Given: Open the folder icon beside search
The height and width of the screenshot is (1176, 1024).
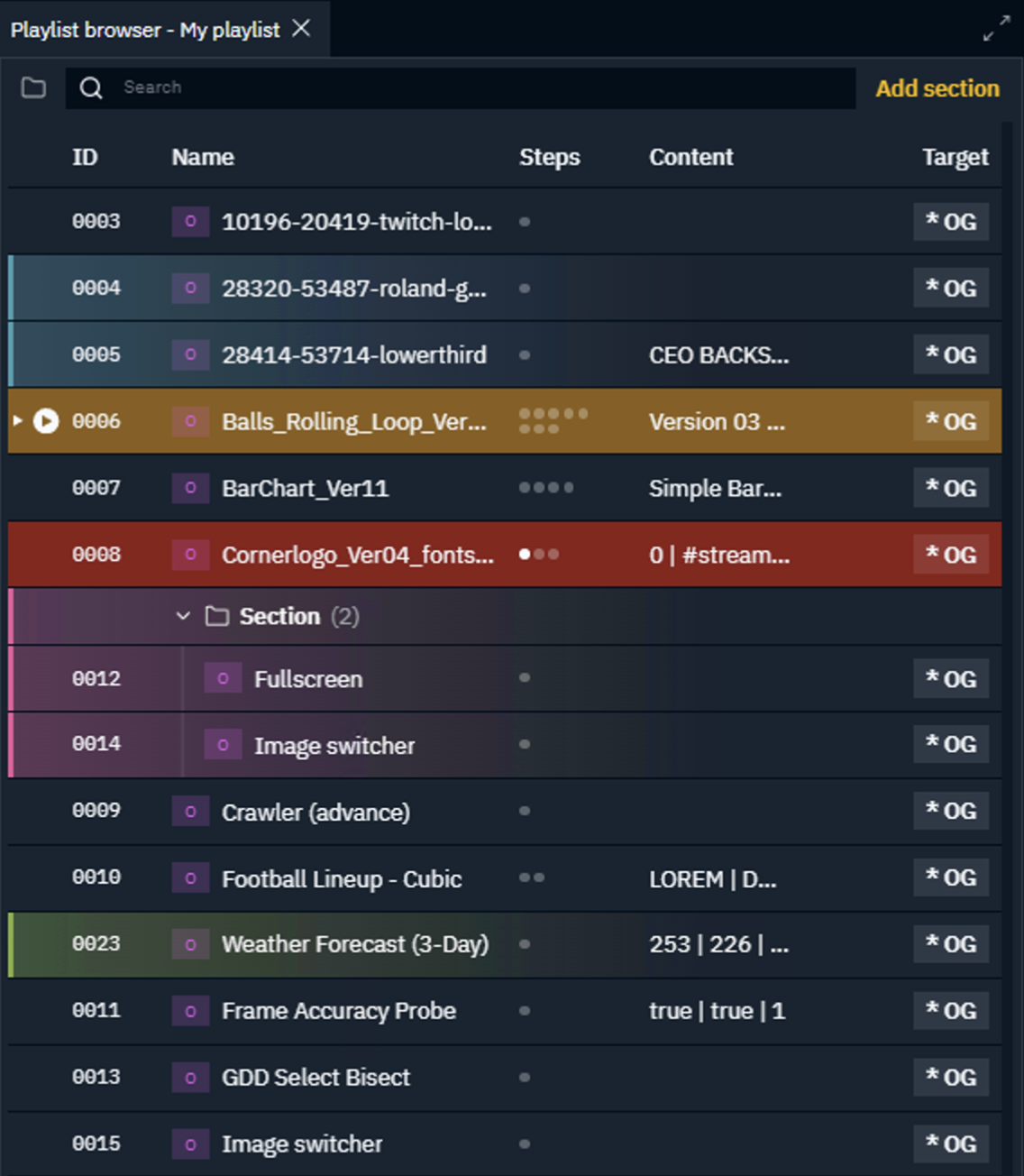Looking at the screenshot, I should pos(33,87).
